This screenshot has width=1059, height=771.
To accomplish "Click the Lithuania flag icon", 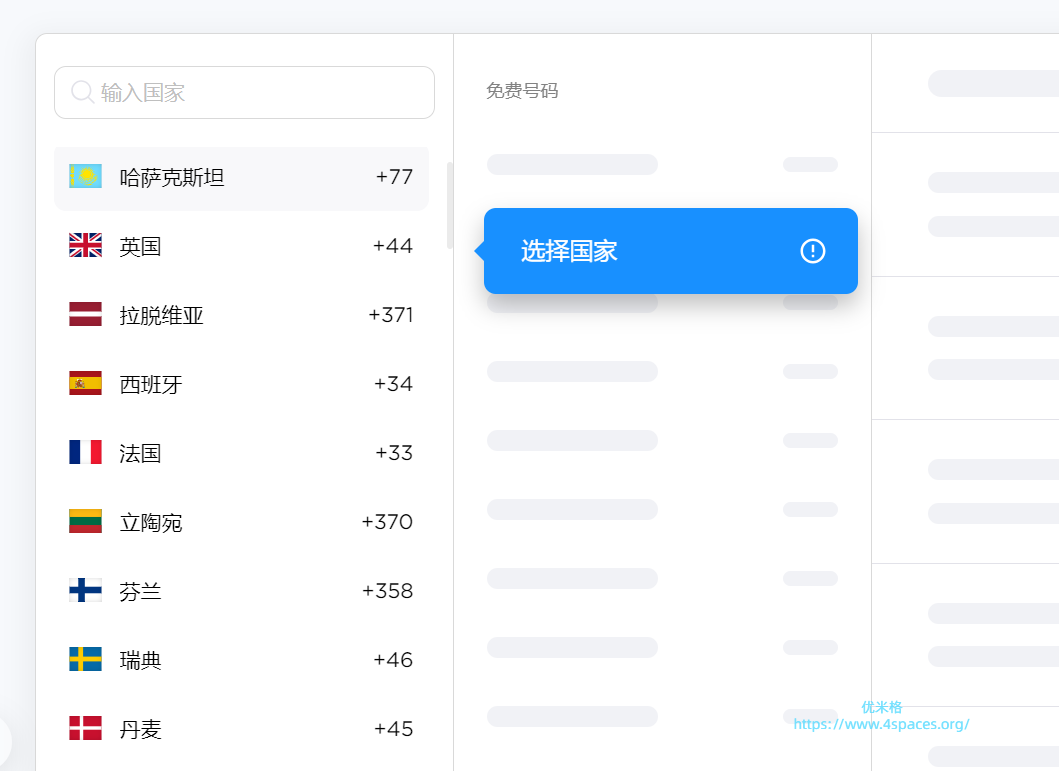I will (85, 522).
